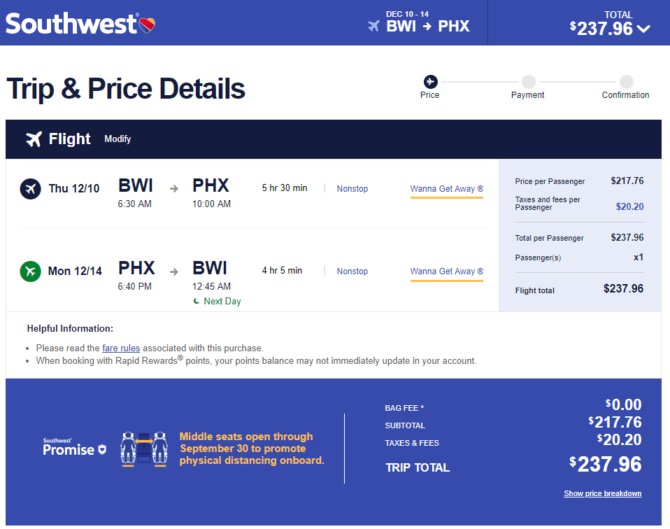The image size is (670, 529).
Task: Click the Price step airplane circle icon
Action: [x=430, y=81]
